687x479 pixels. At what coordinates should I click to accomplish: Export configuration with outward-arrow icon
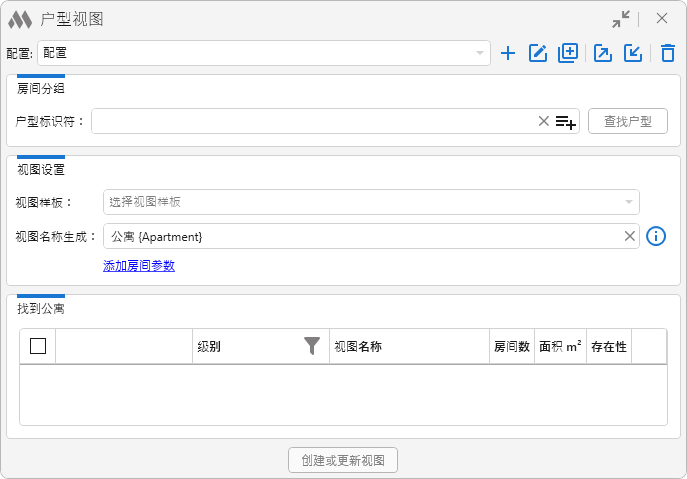[603, 53]
